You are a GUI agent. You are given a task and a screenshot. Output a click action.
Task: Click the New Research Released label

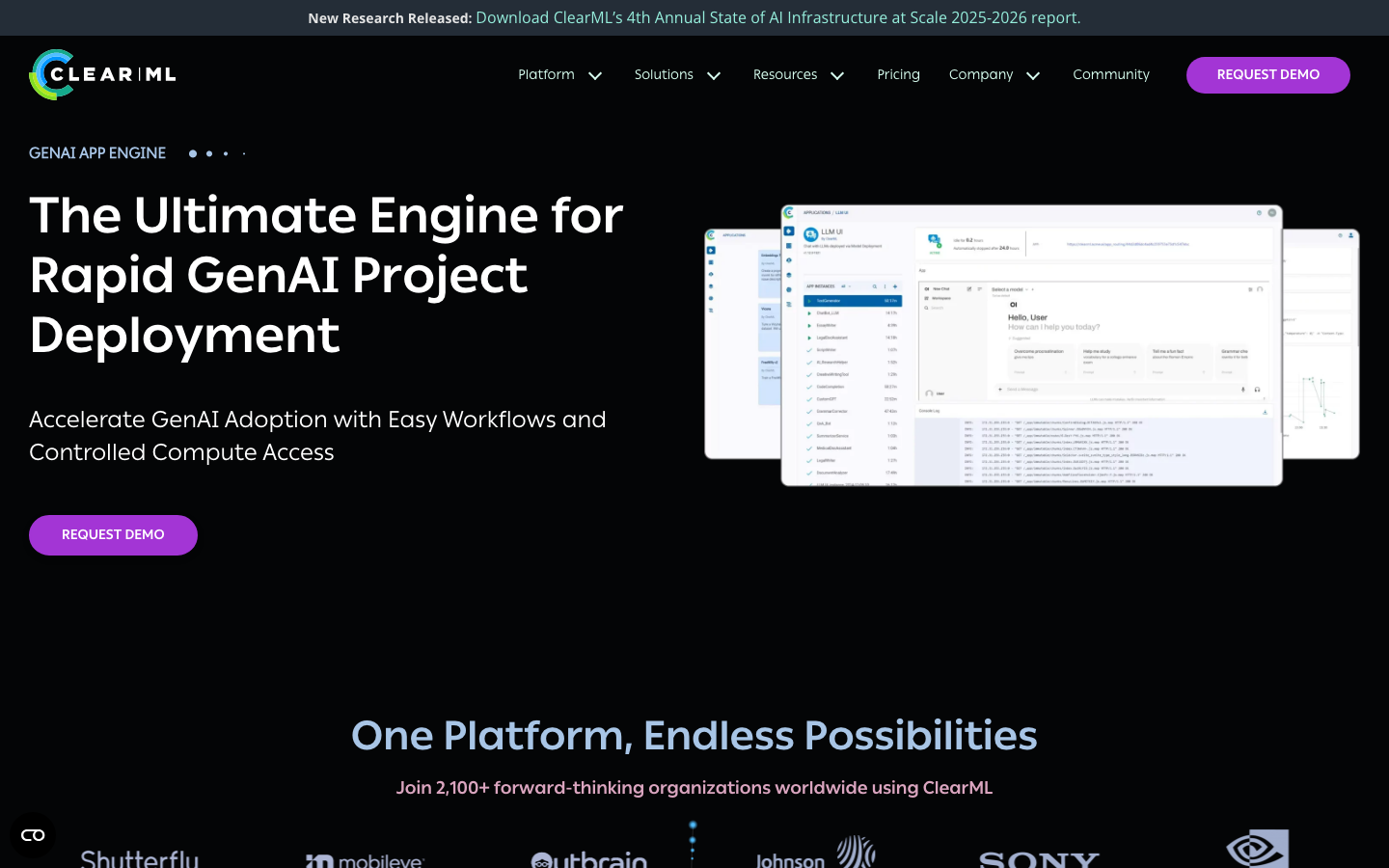coord(390,18)
